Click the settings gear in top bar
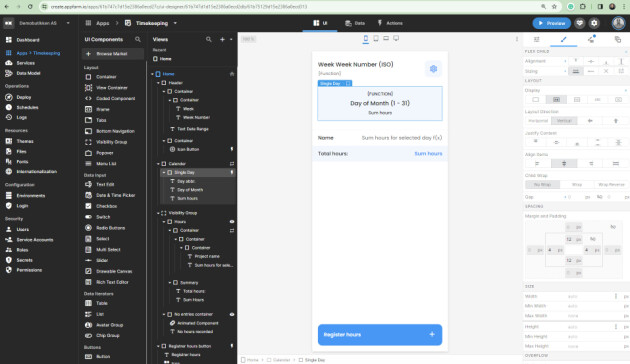630x364 pixels. click(x=594, y=23)
